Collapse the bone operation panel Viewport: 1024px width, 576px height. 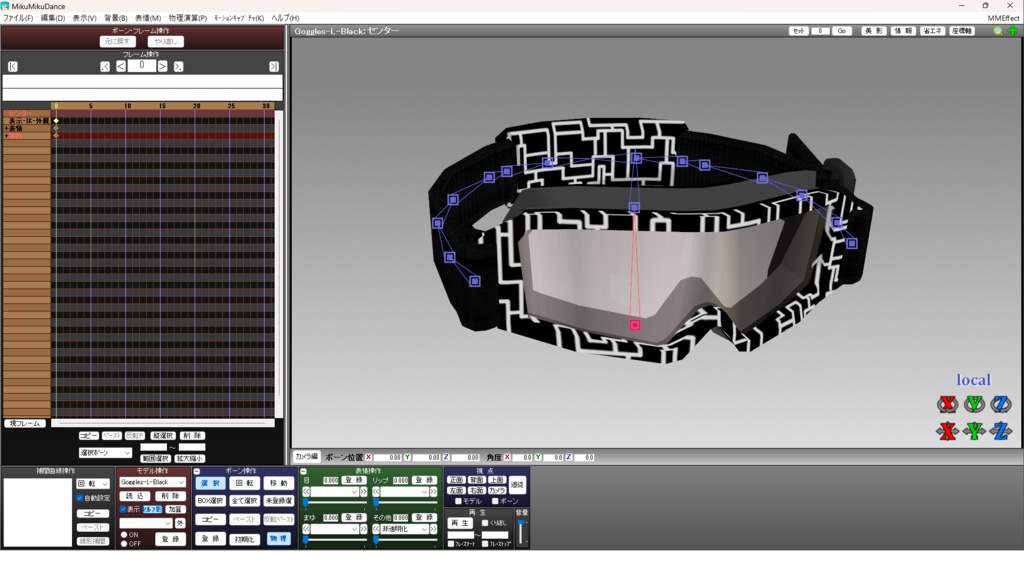click(x=197, y=471)
